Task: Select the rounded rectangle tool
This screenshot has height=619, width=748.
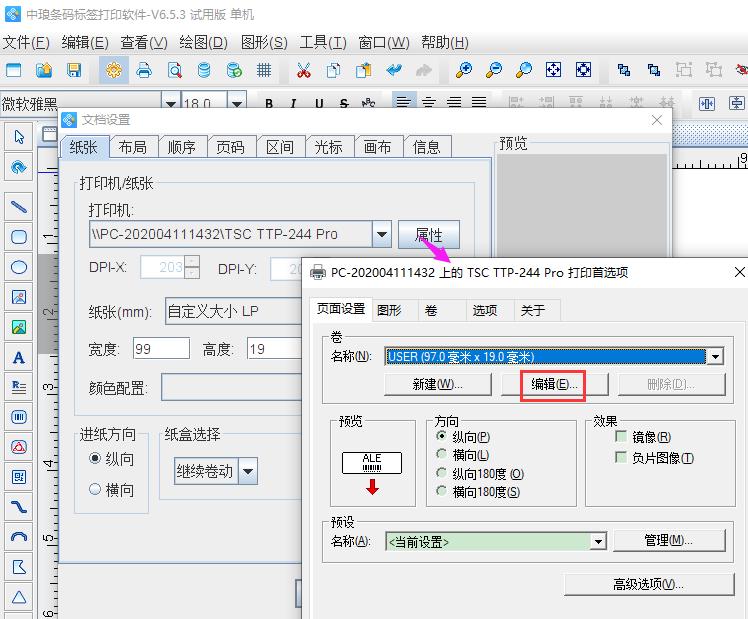Action: pos(19,237)
